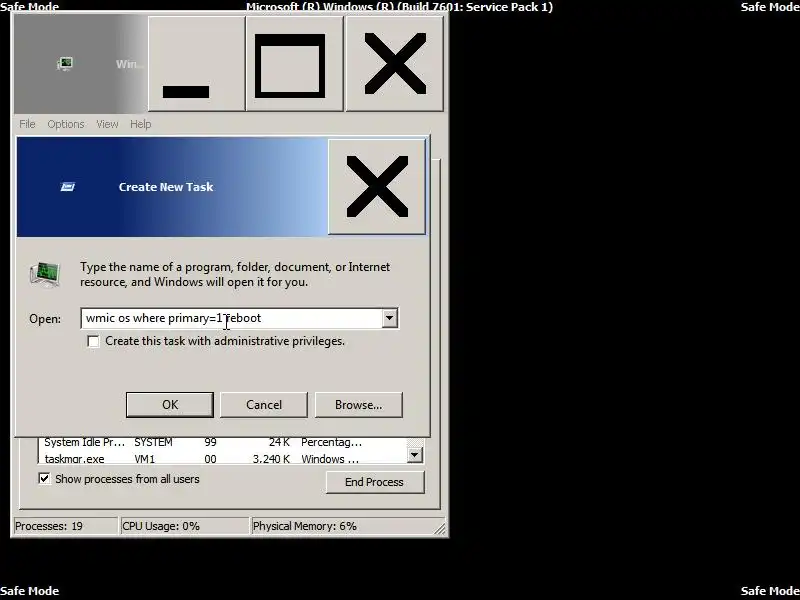Image resolution: width=800 pixels, height=600 pixels.
Task: Click the Browse... button
Action: click(359, 405)
